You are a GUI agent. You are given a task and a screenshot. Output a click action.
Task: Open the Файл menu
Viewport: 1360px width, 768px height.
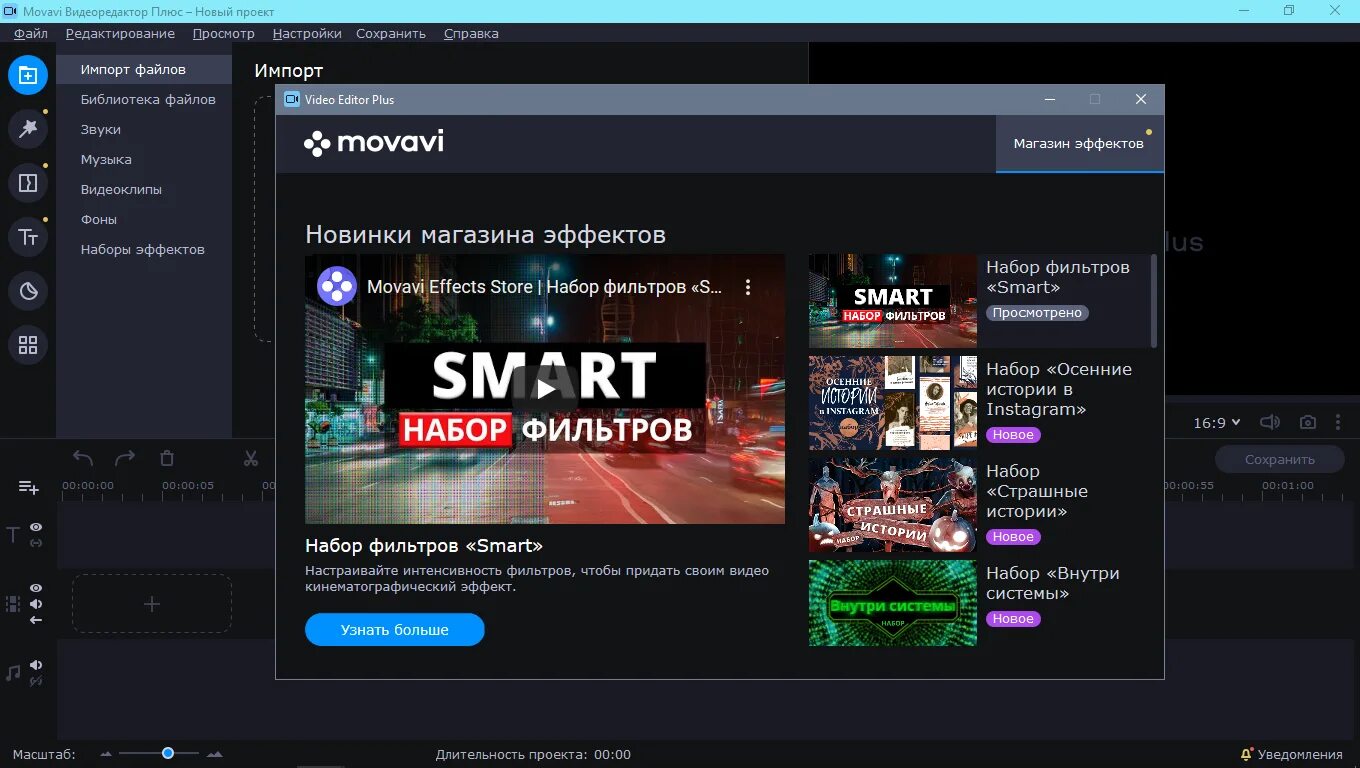coord(31,33)
